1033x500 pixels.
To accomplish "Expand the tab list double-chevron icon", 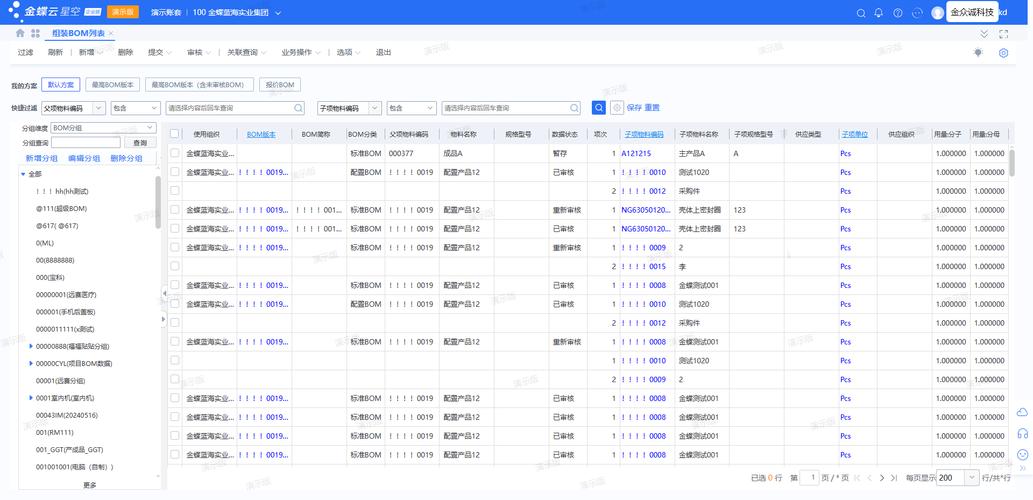I will pos(984,34).
